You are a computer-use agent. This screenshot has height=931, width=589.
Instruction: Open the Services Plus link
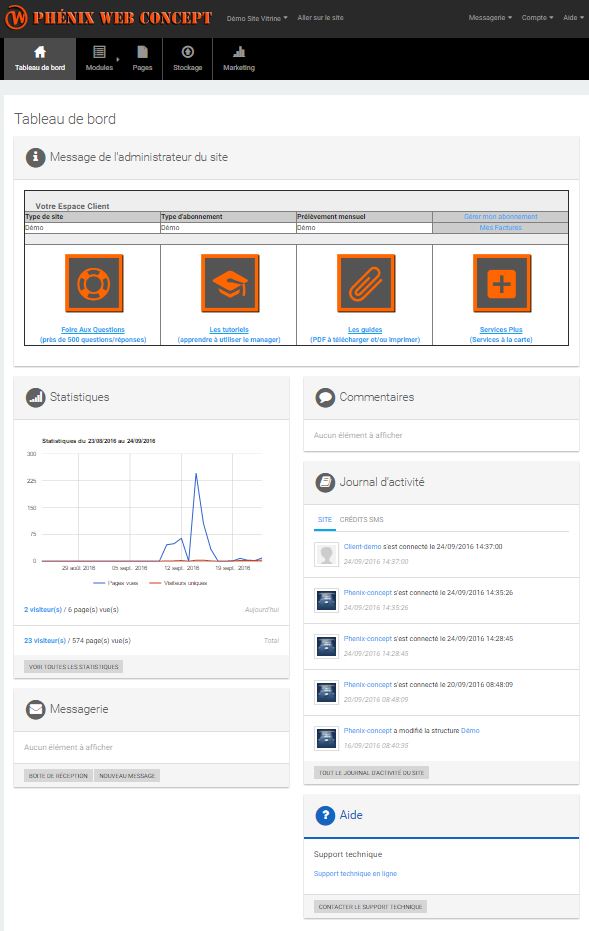pyautogui.click(x=501, y=330)
